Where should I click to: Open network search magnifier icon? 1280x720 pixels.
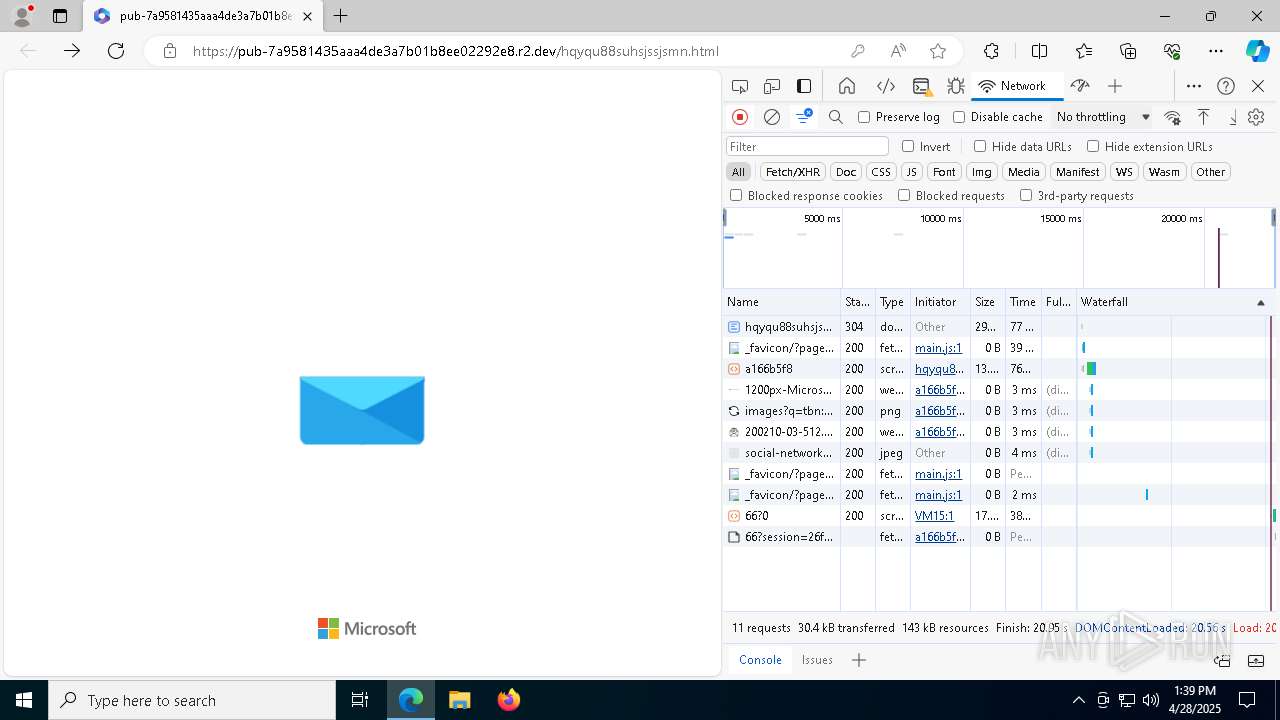[x=836, y=117]
